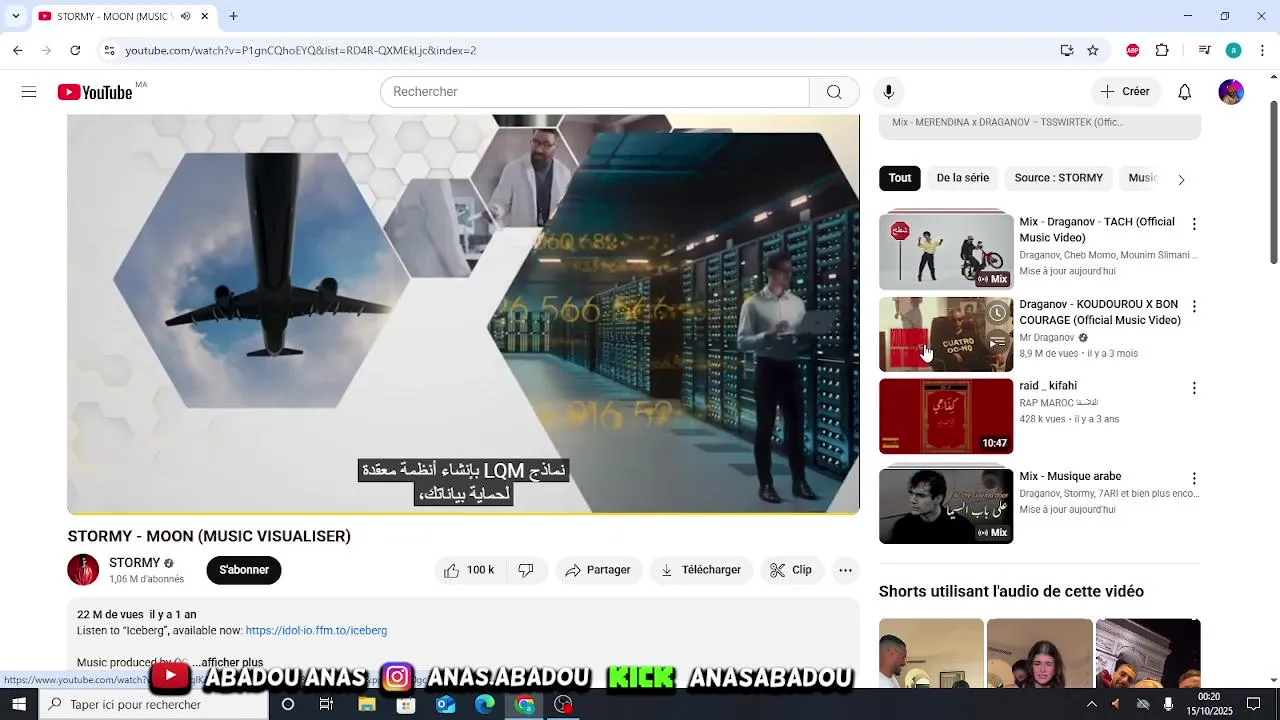1280x720 pixels.
Task: Open the tab search dropdown arrow
Action: 15,16
